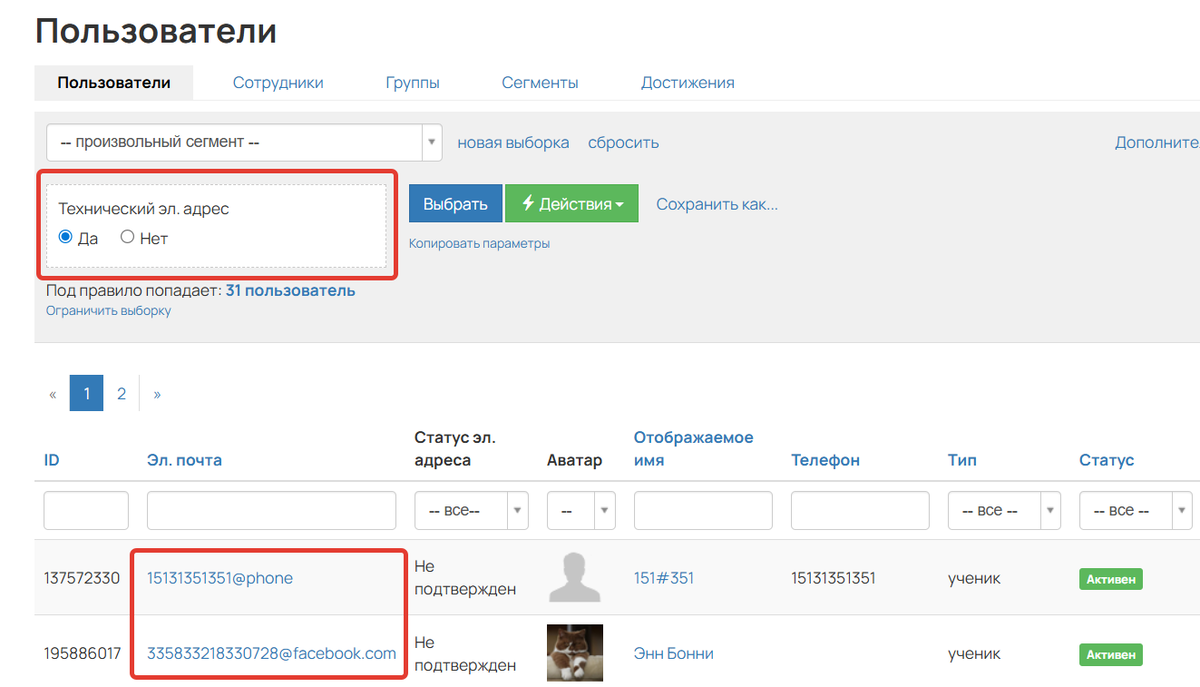
Task: Click the default silhouette avatar of user 151#351
Action: coord(575,578)
